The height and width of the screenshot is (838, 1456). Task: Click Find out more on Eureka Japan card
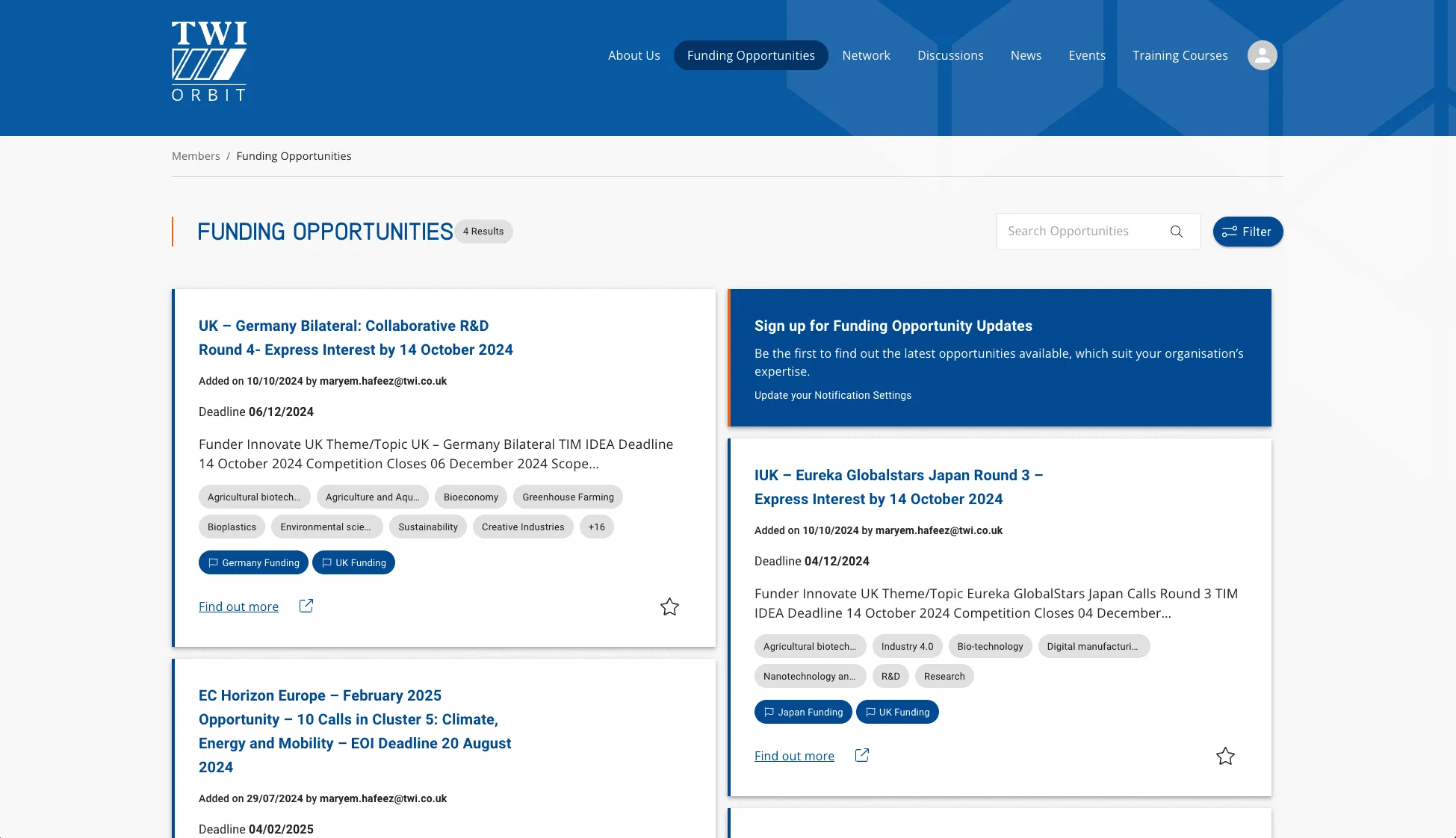pos(794,756)
